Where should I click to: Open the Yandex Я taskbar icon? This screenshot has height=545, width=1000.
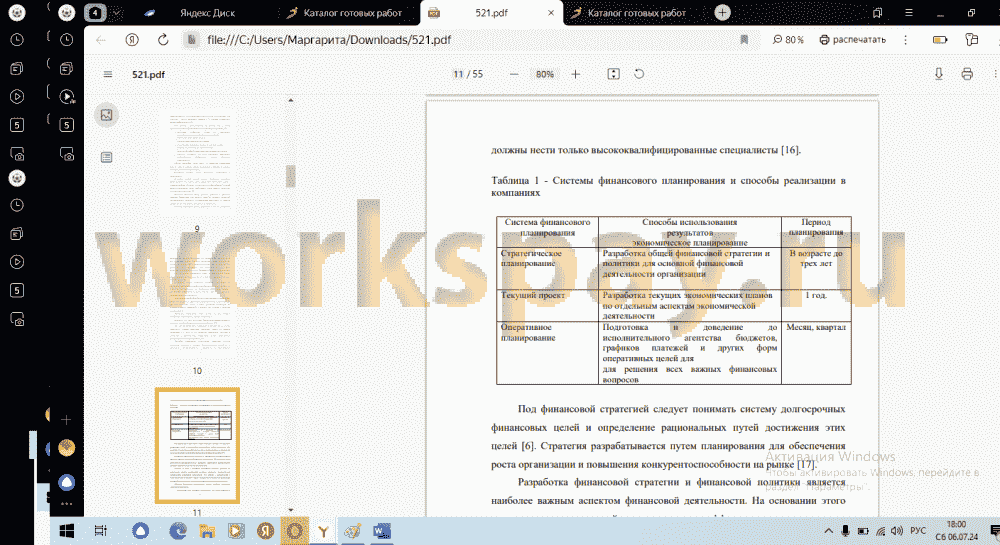(x=265, y=530)
